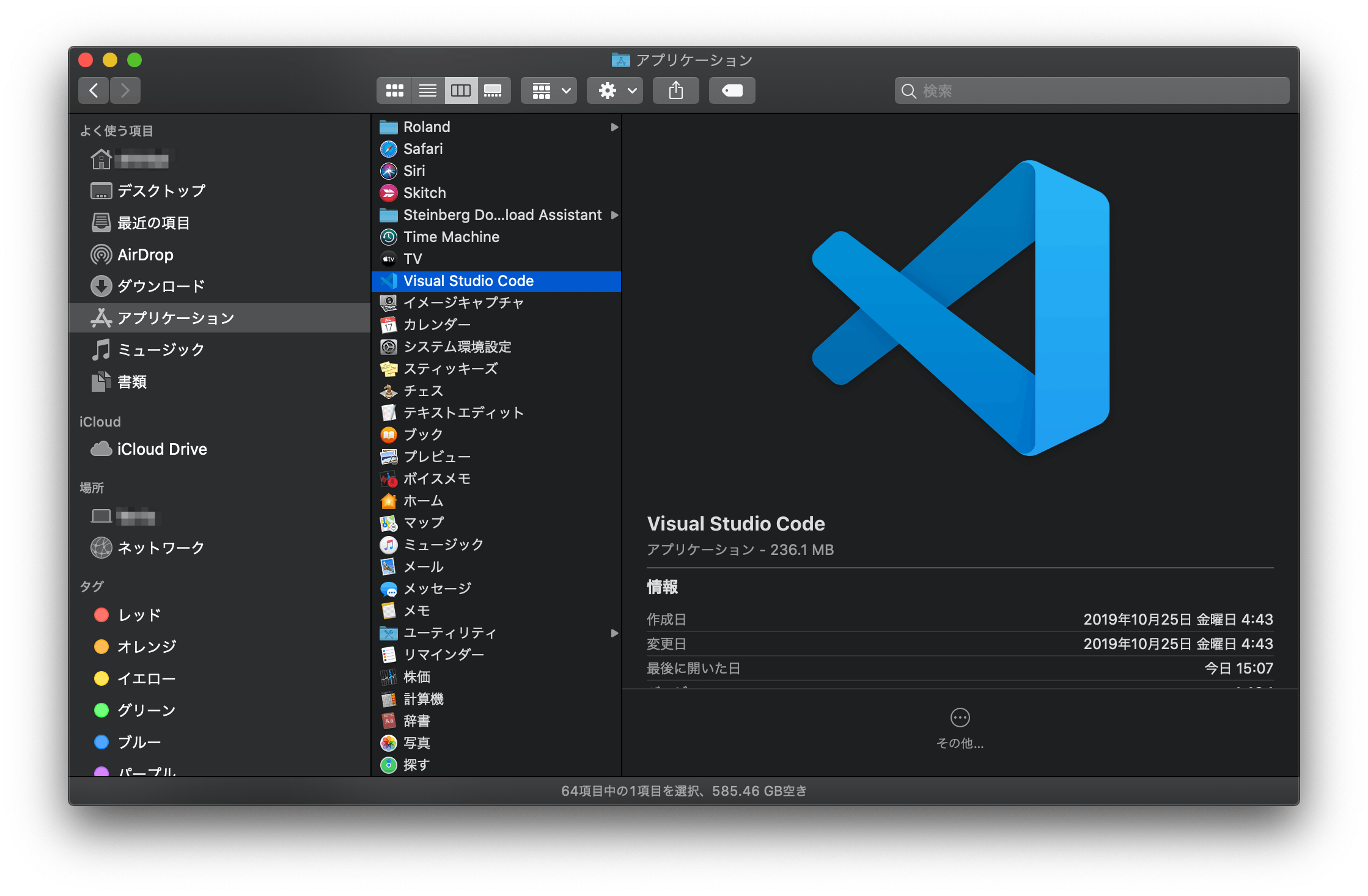The image size is (1368, 896).
Task: Select ダウンロード in the sidebar
Action: click(x=160, y=285)
